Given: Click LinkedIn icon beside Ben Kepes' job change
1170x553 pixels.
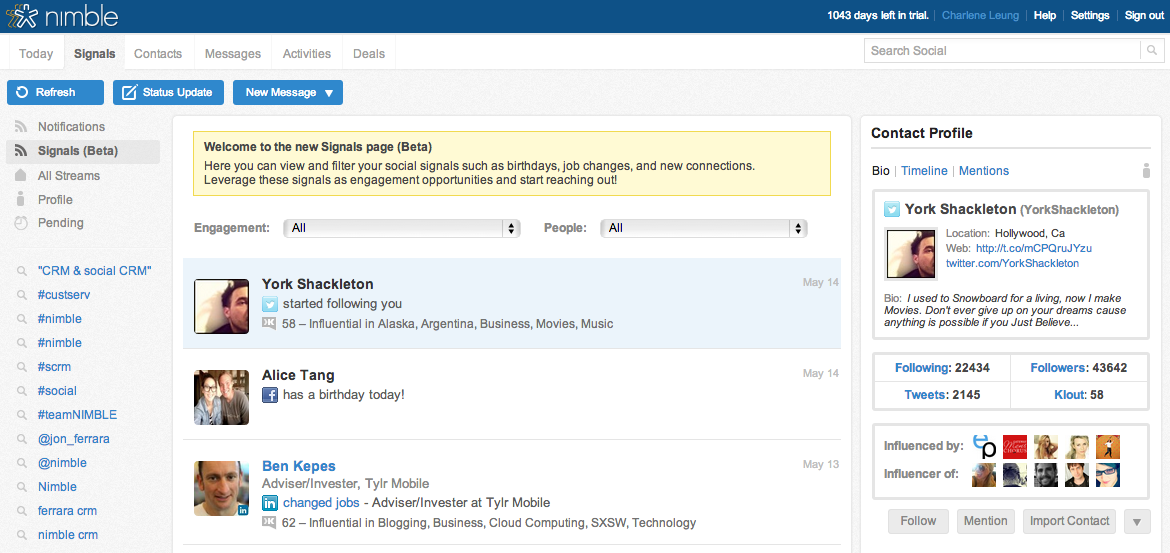Looking at the screenshot, I should (269, 503).
